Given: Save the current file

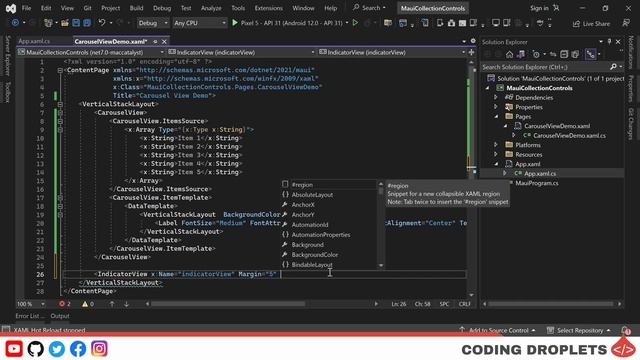Looking at the screenshot, I should [76, 23].
